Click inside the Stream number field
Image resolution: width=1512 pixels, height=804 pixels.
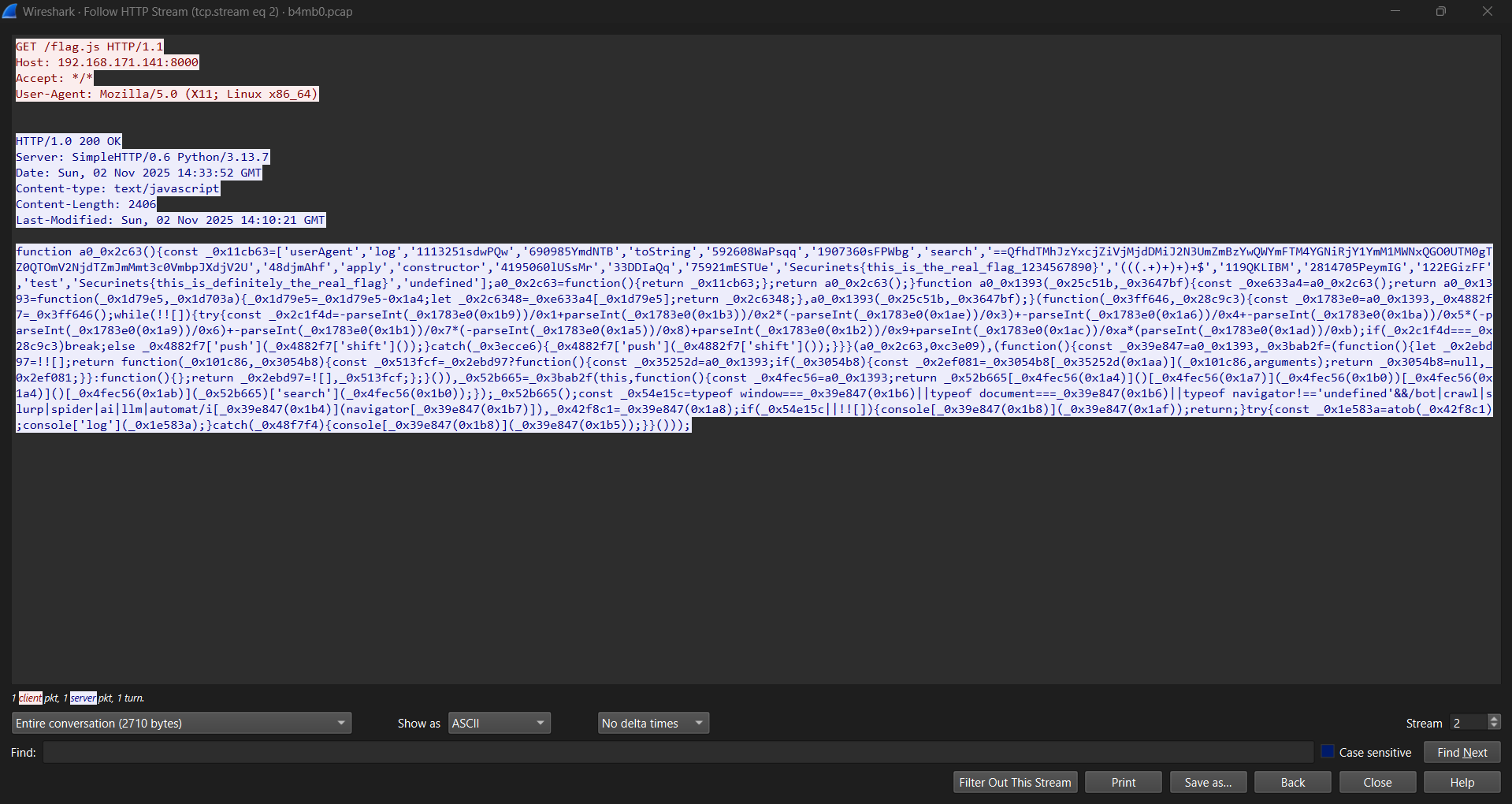[x=1468, y=723]
